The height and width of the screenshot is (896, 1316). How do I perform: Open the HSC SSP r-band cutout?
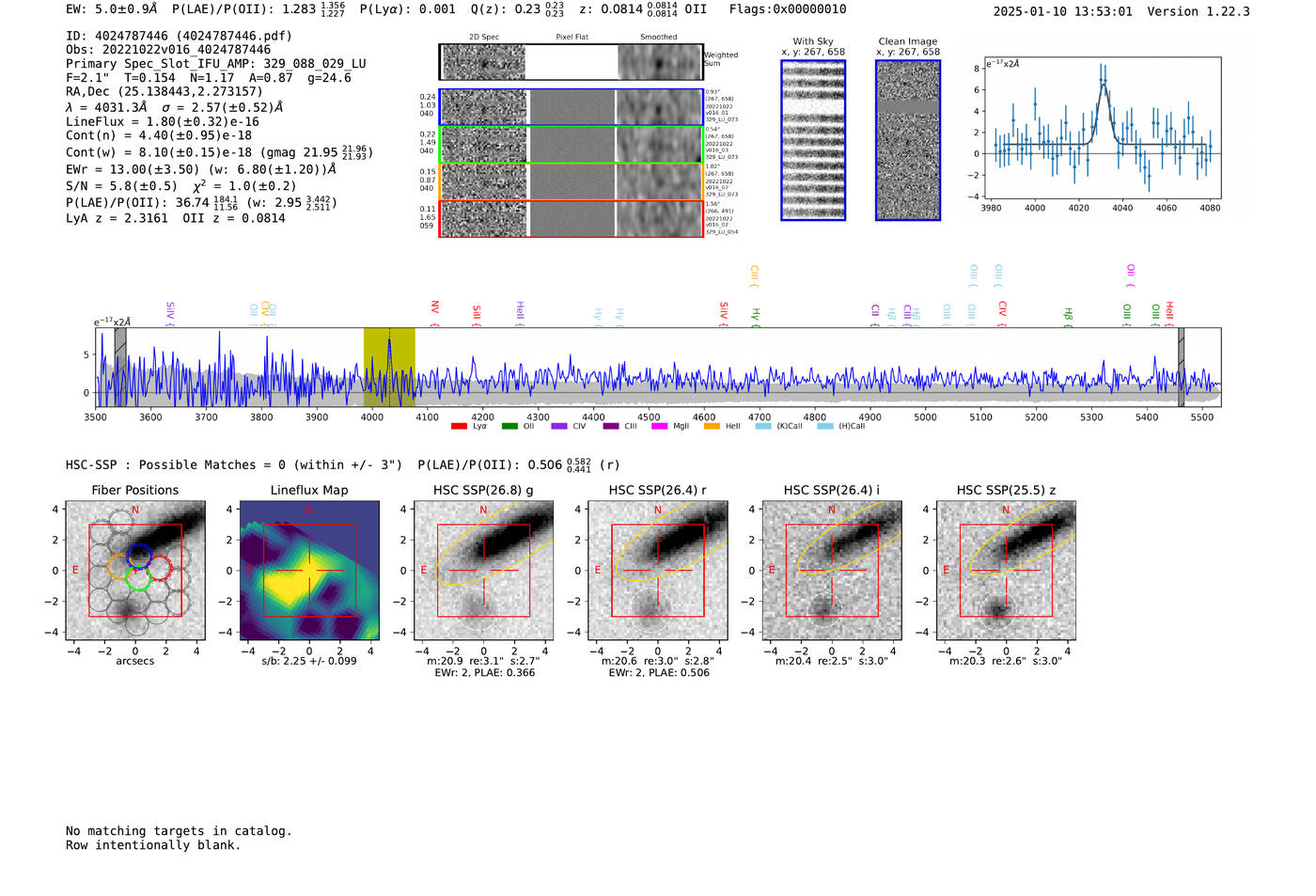(657, 571)
